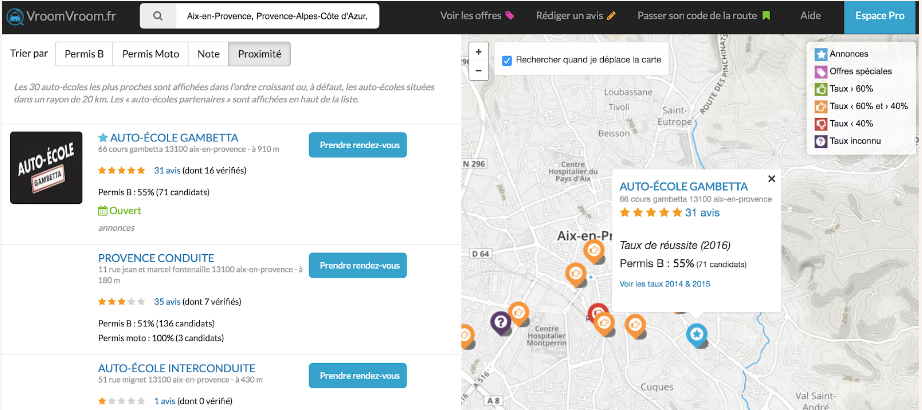Click the Permis B : 51% (136 candidats) text
This screenshot has height=410, width=922.
156,324
